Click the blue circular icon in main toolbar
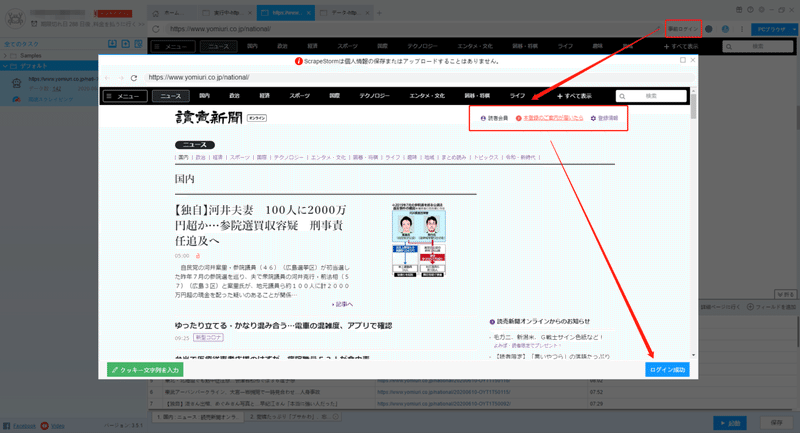 click(x=725, y=29)
